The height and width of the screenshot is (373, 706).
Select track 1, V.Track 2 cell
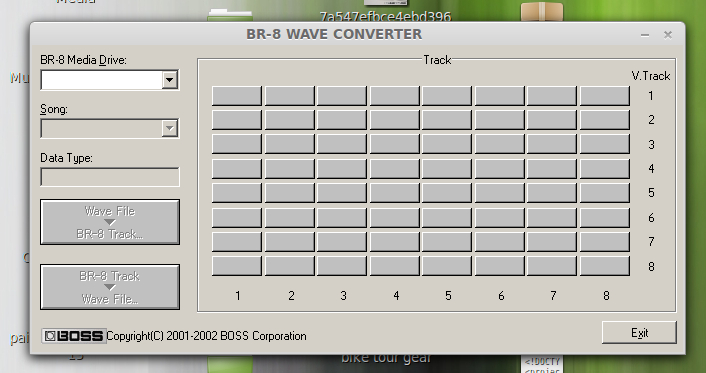click(x=237, y=120)
